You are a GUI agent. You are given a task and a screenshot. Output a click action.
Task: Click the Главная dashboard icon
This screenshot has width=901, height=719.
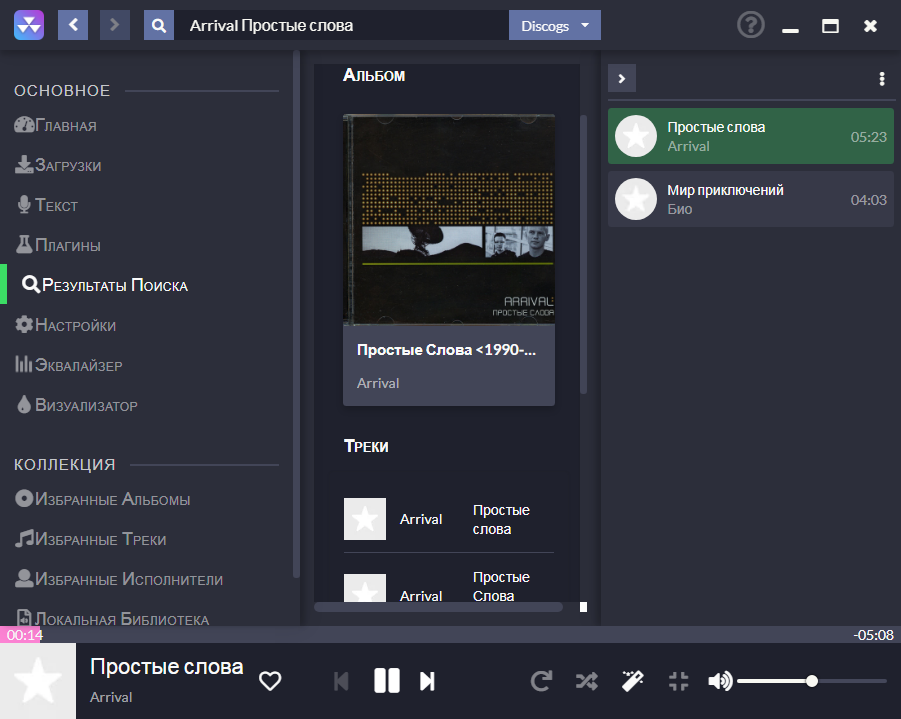24,125
